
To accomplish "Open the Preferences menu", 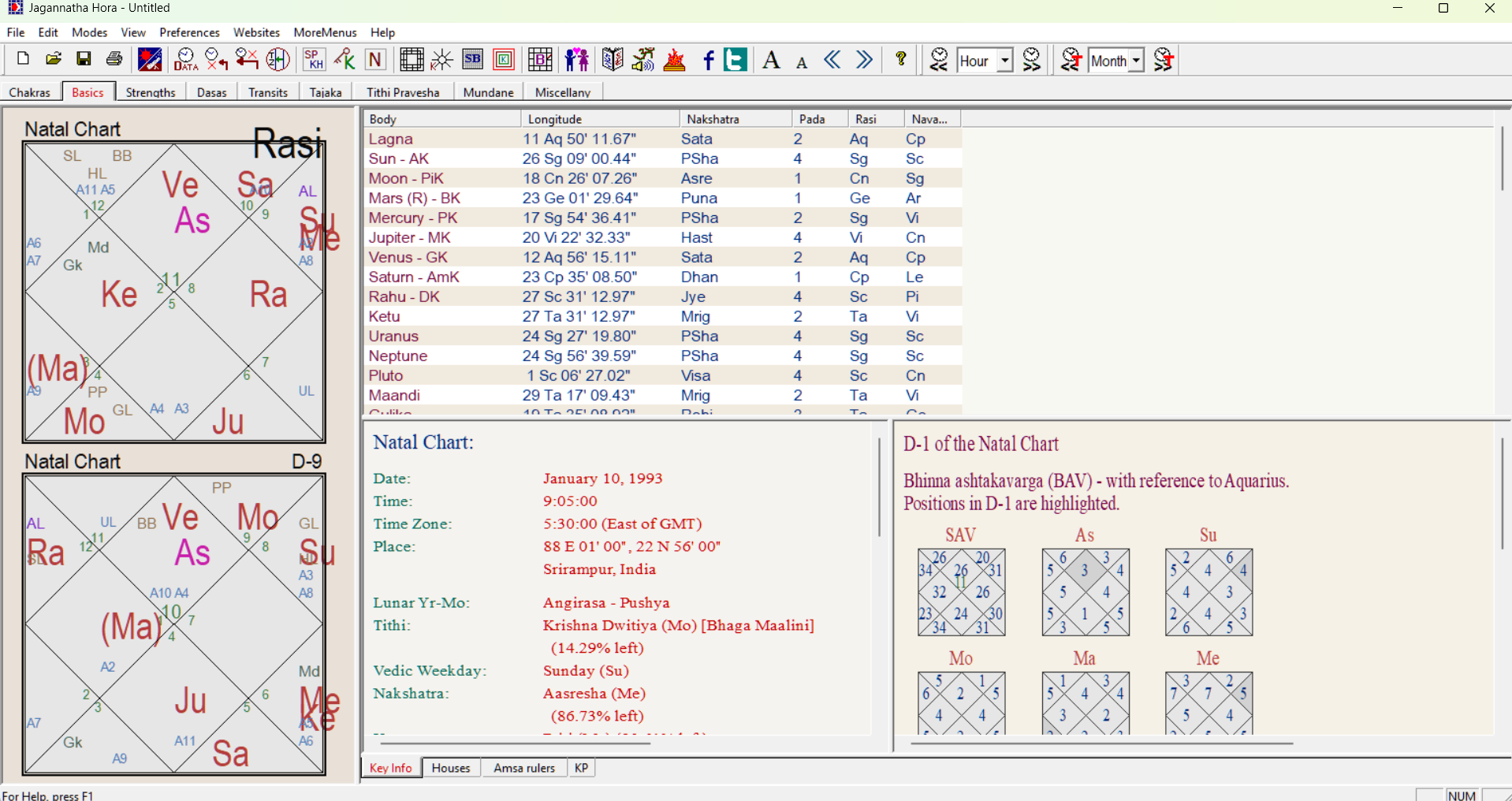I will click(189, 32).
